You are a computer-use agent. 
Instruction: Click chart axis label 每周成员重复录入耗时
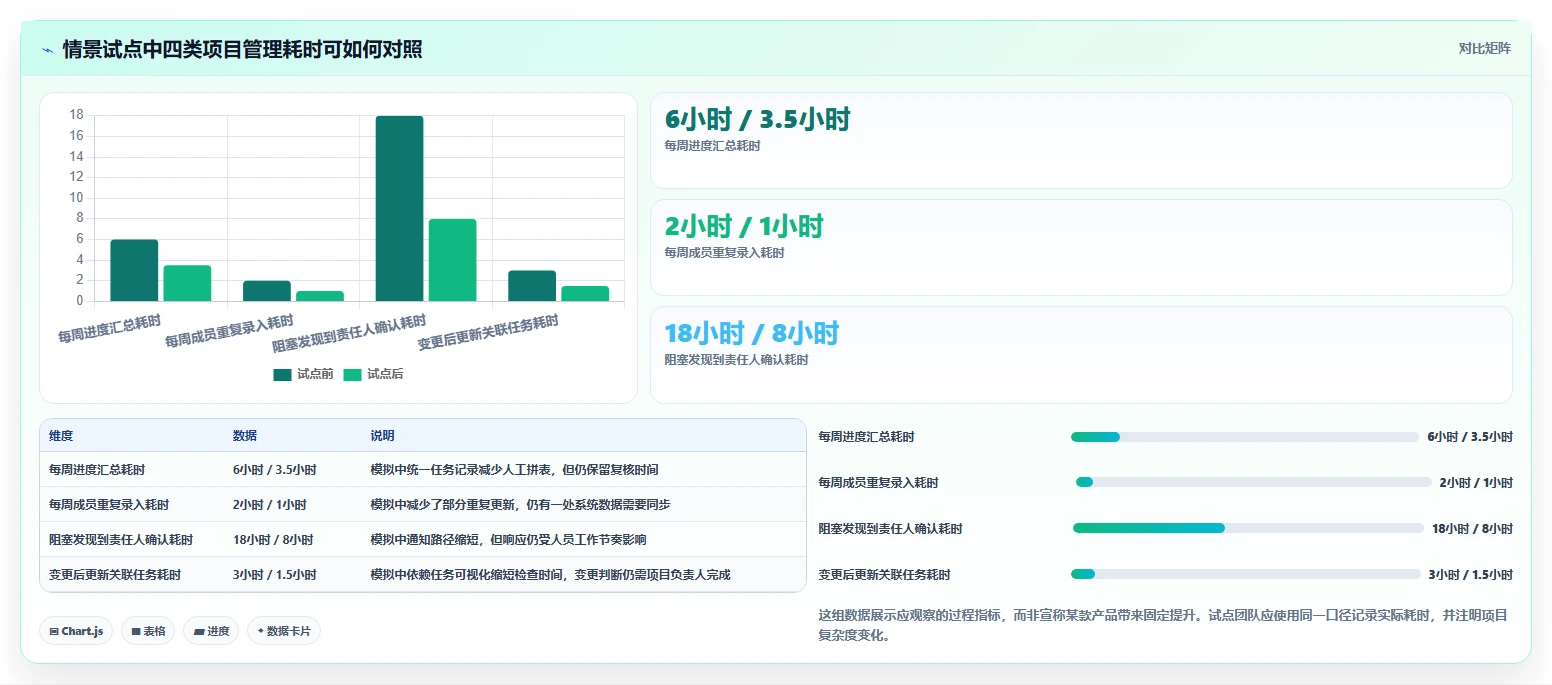(x=229, y=332)
